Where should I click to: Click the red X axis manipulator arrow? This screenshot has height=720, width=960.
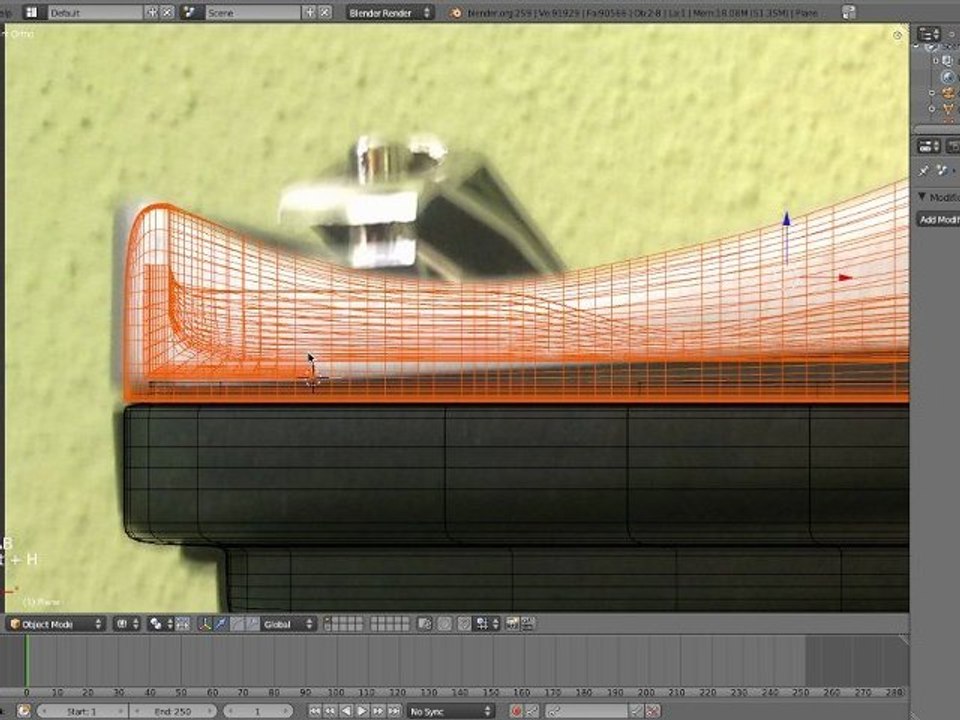coord(846,277)
